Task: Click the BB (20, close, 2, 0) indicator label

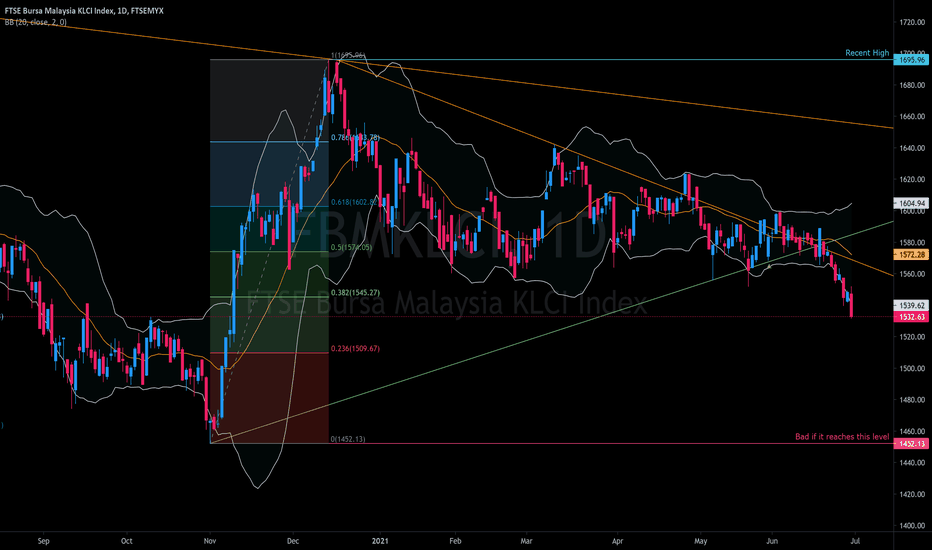Action: [x=36, y=22]
